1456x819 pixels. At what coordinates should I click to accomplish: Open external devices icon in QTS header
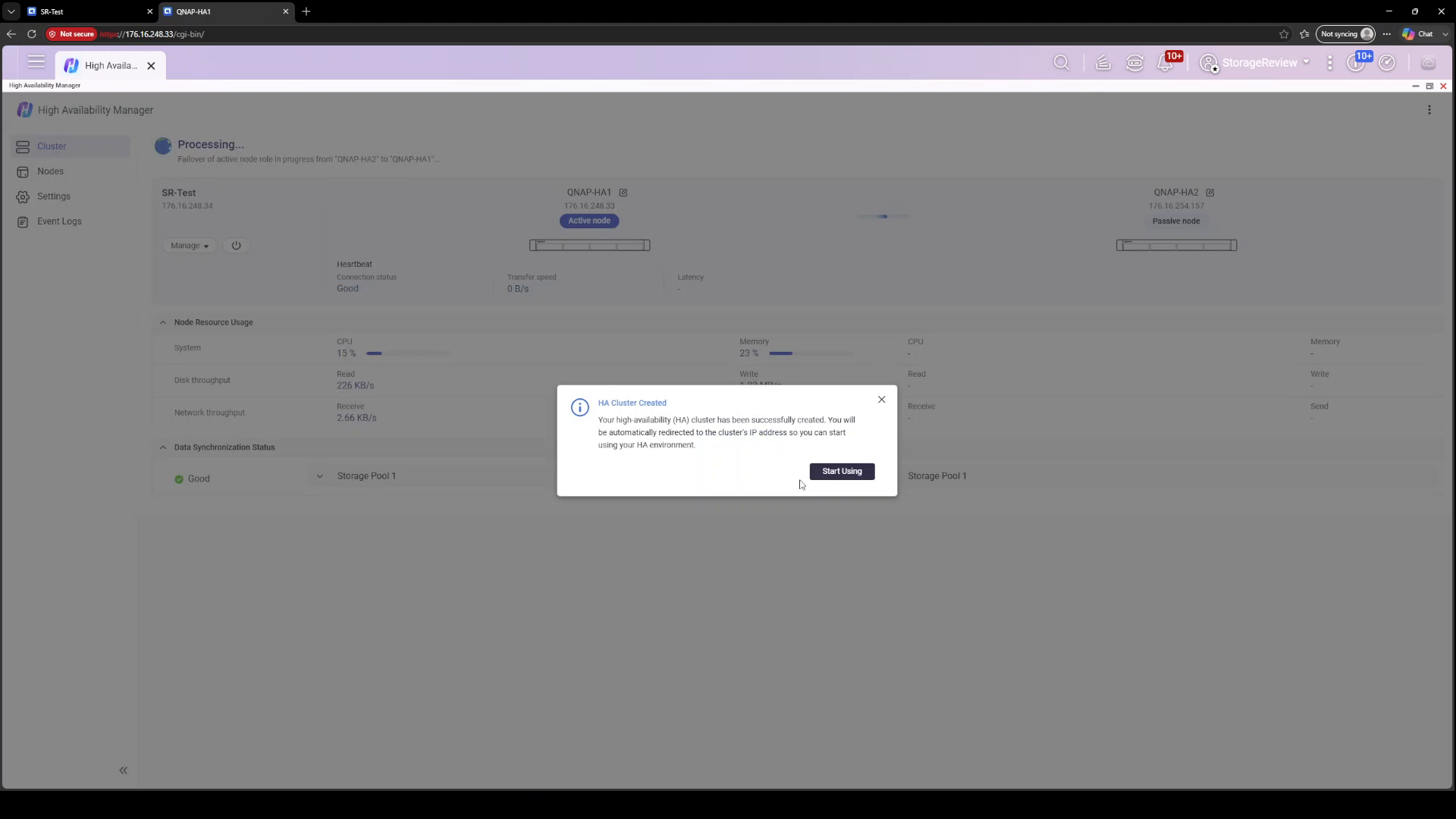[x=1134, y=63]
